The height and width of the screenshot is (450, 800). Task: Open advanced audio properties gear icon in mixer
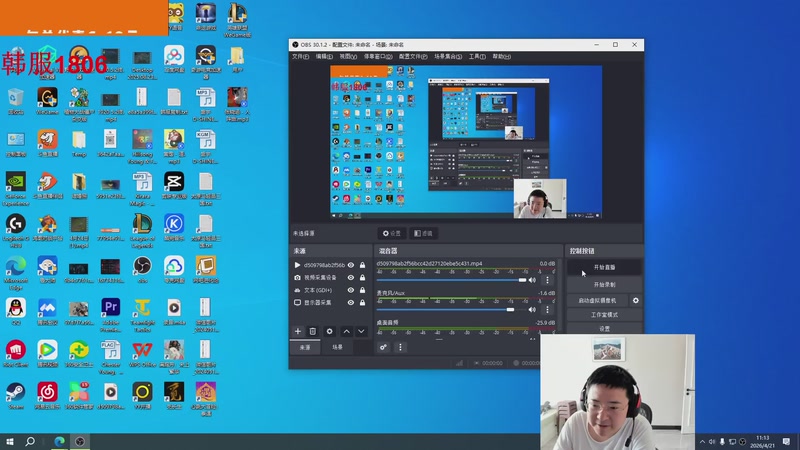(x=383, y=347)
